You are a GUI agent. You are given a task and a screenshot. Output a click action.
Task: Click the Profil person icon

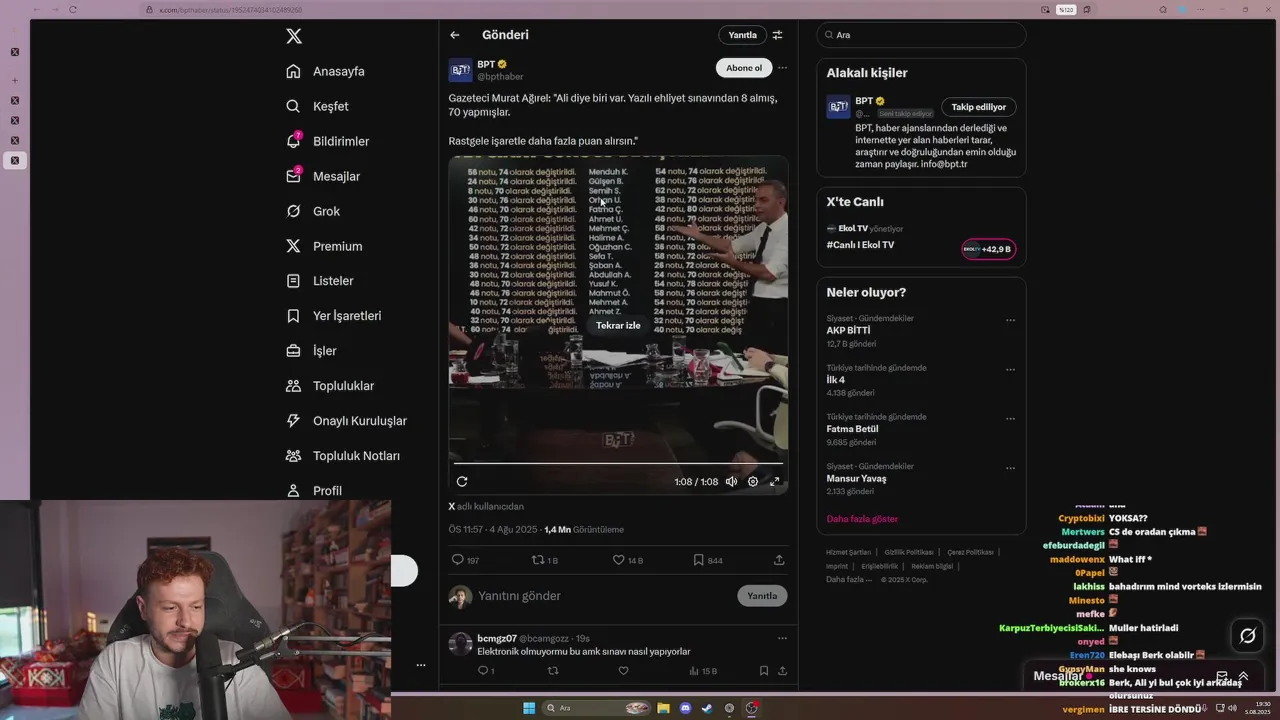coord(293,491)
